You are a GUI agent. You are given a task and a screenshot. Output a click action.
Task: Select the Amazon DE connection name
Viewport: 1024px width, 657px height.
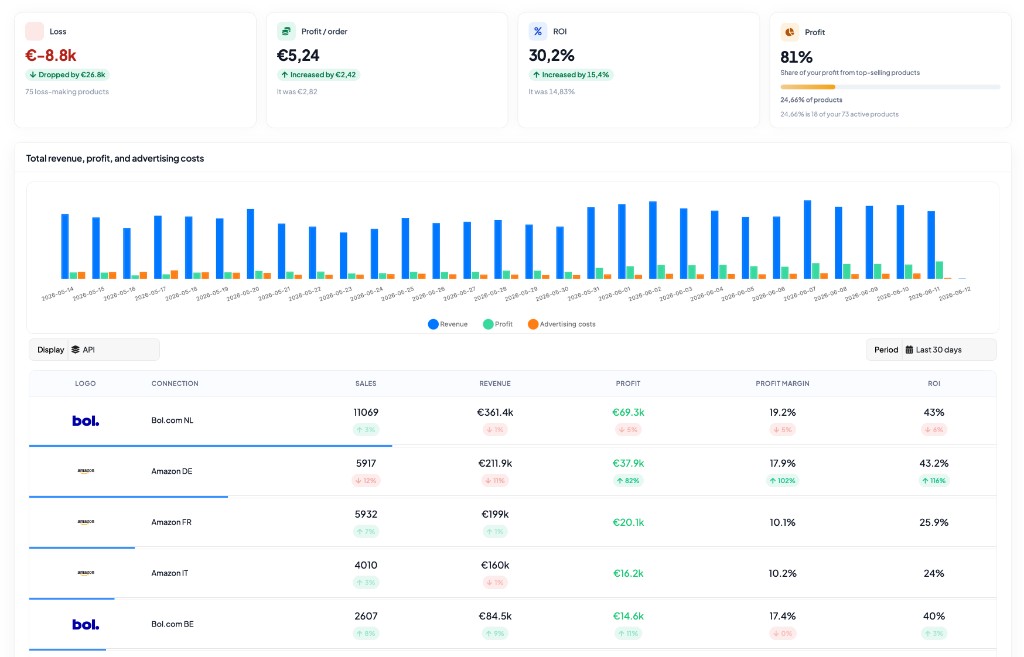[x=172, y=471]
